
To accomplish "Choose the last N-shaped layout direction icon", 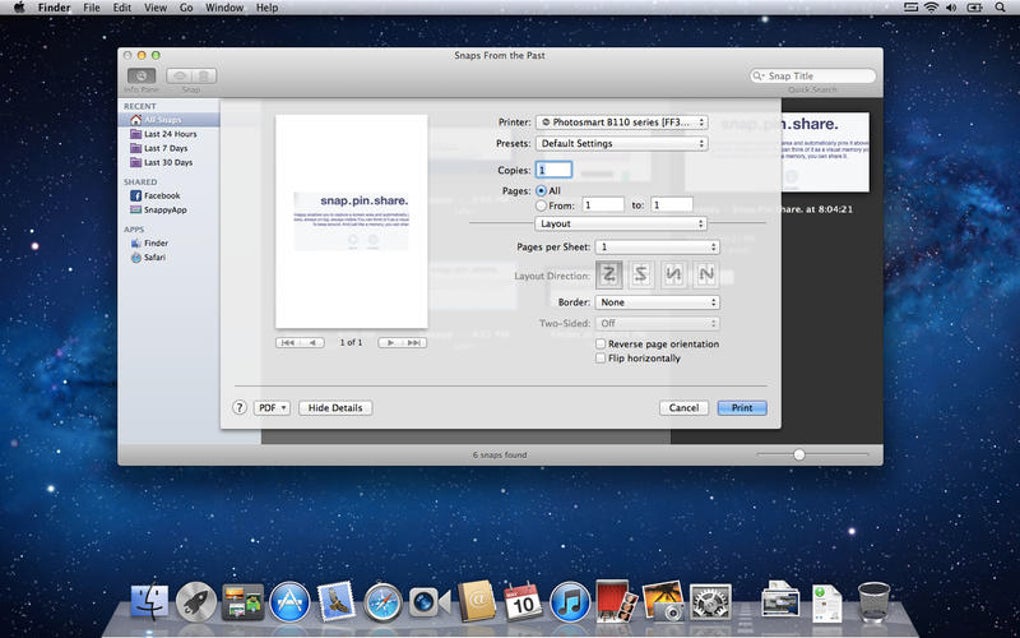I will tap(706, 274).
